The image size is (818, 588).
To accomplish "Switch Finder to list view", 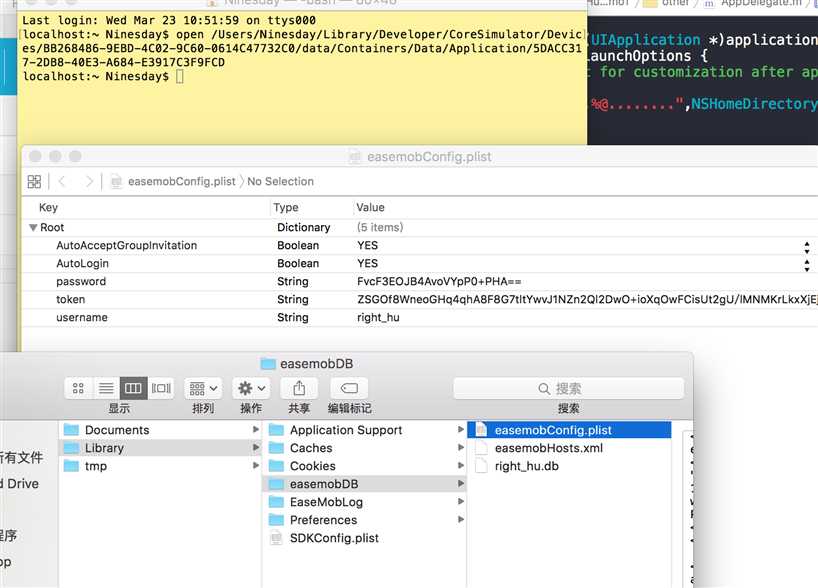I will (x=106, y=388).
